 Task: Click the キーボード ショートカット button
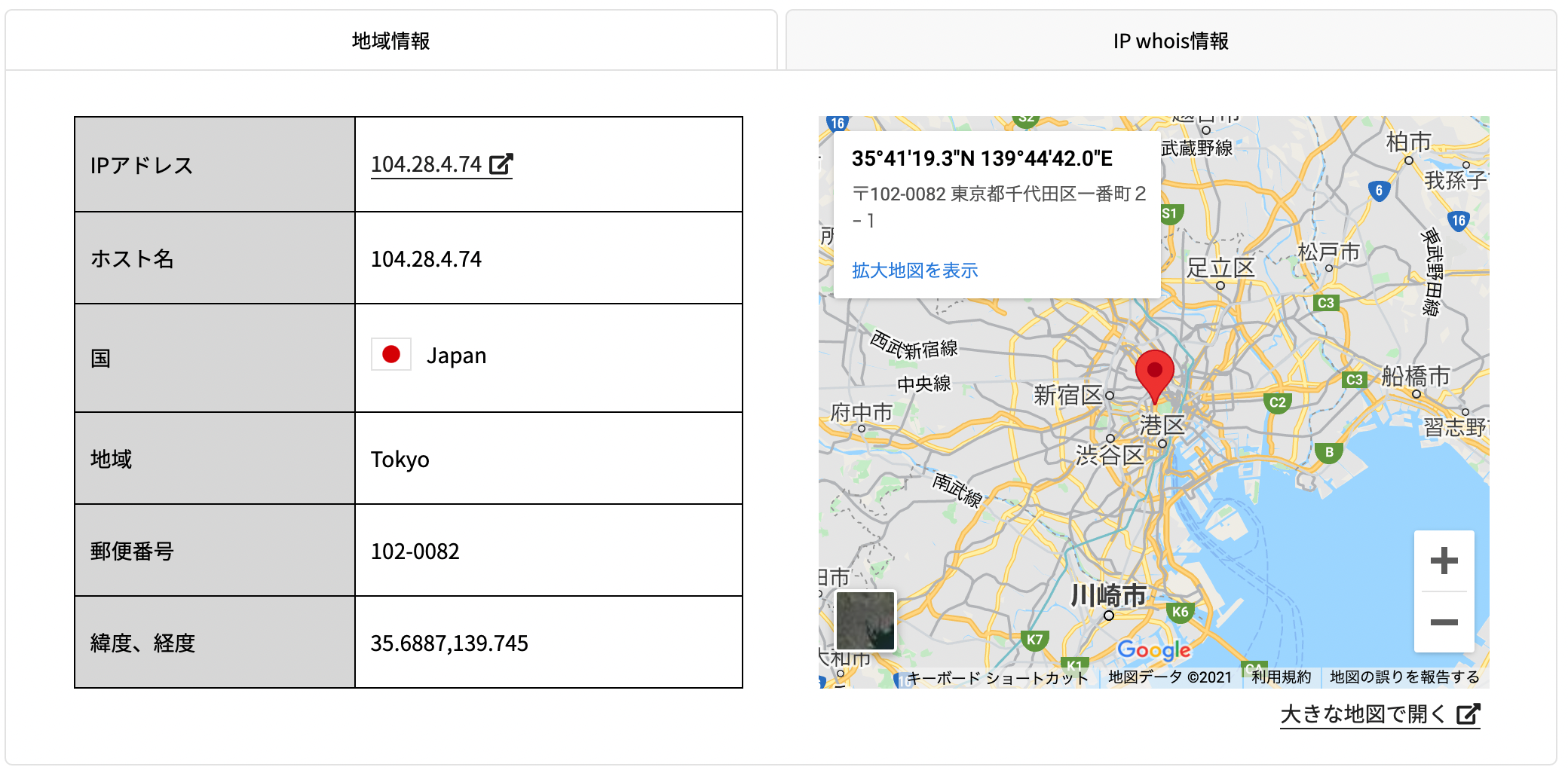(997, 678)
